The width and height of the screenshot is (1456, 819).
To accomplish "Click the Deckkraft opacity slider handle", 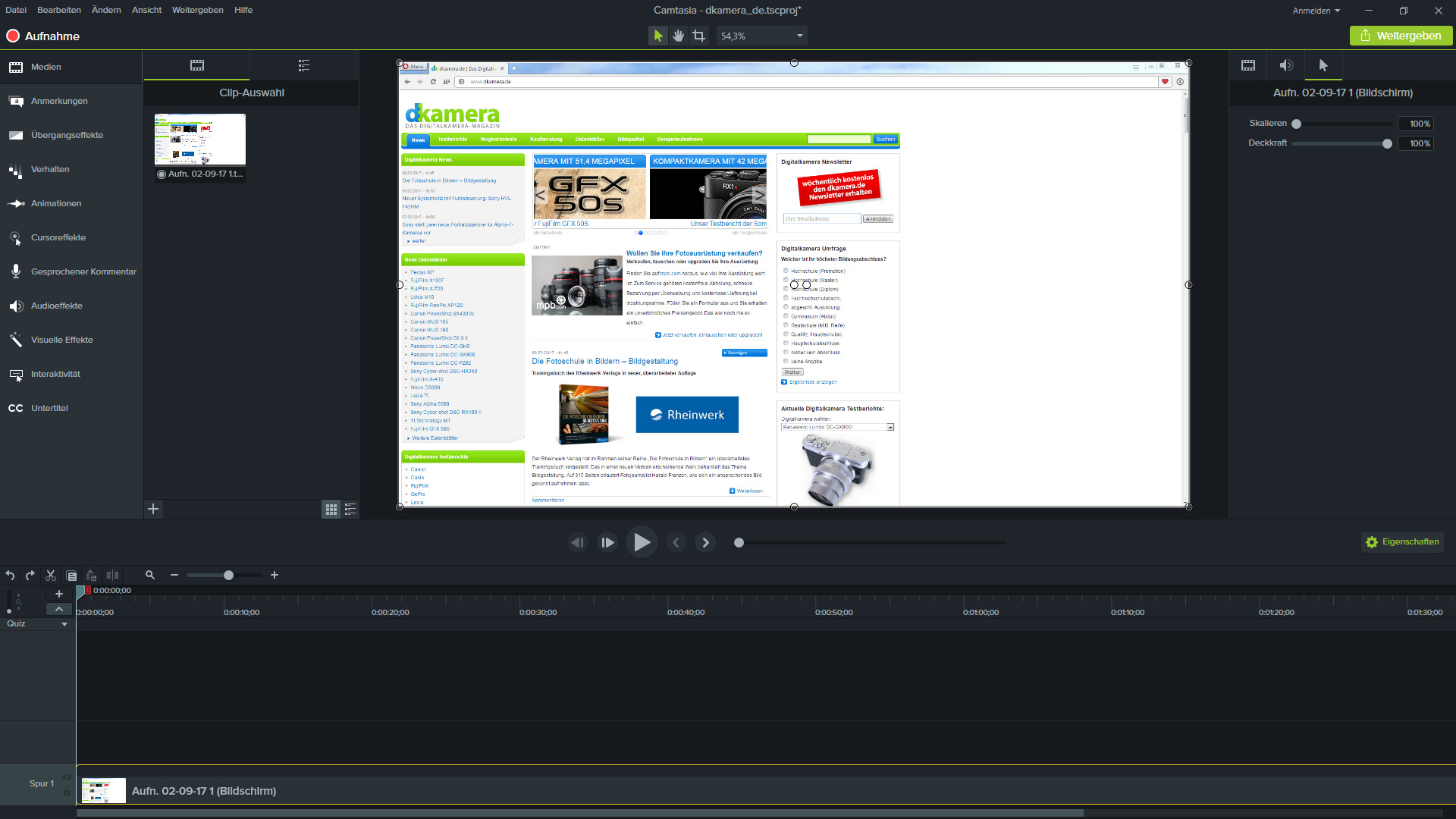I will pyautogui.click(x=1387, y=143).
